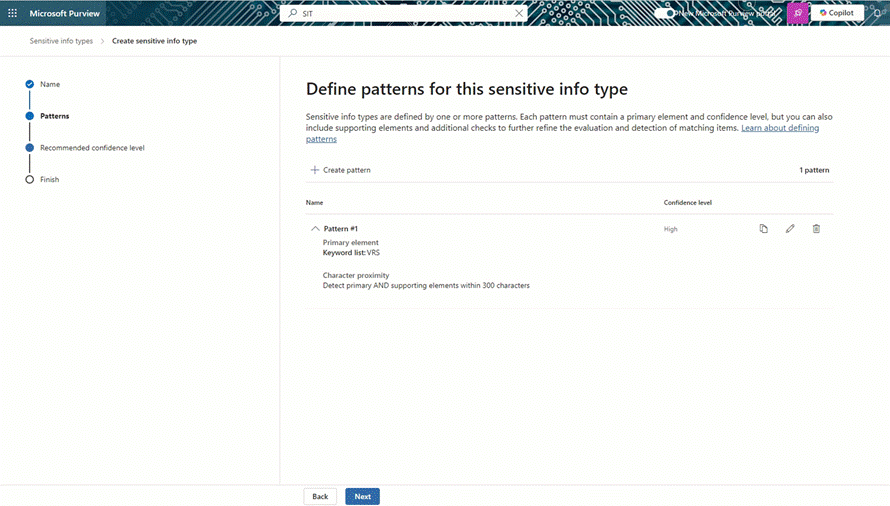
Task: Clear the SIT search text
Action: [x=519, y=13]
